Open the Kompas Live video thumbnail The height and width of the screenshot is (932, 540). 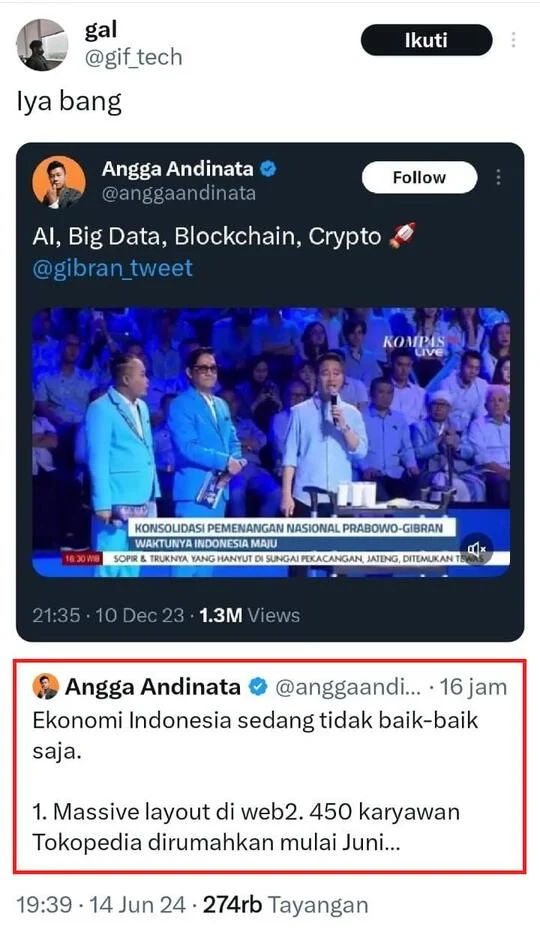click(x=271, y=442)
